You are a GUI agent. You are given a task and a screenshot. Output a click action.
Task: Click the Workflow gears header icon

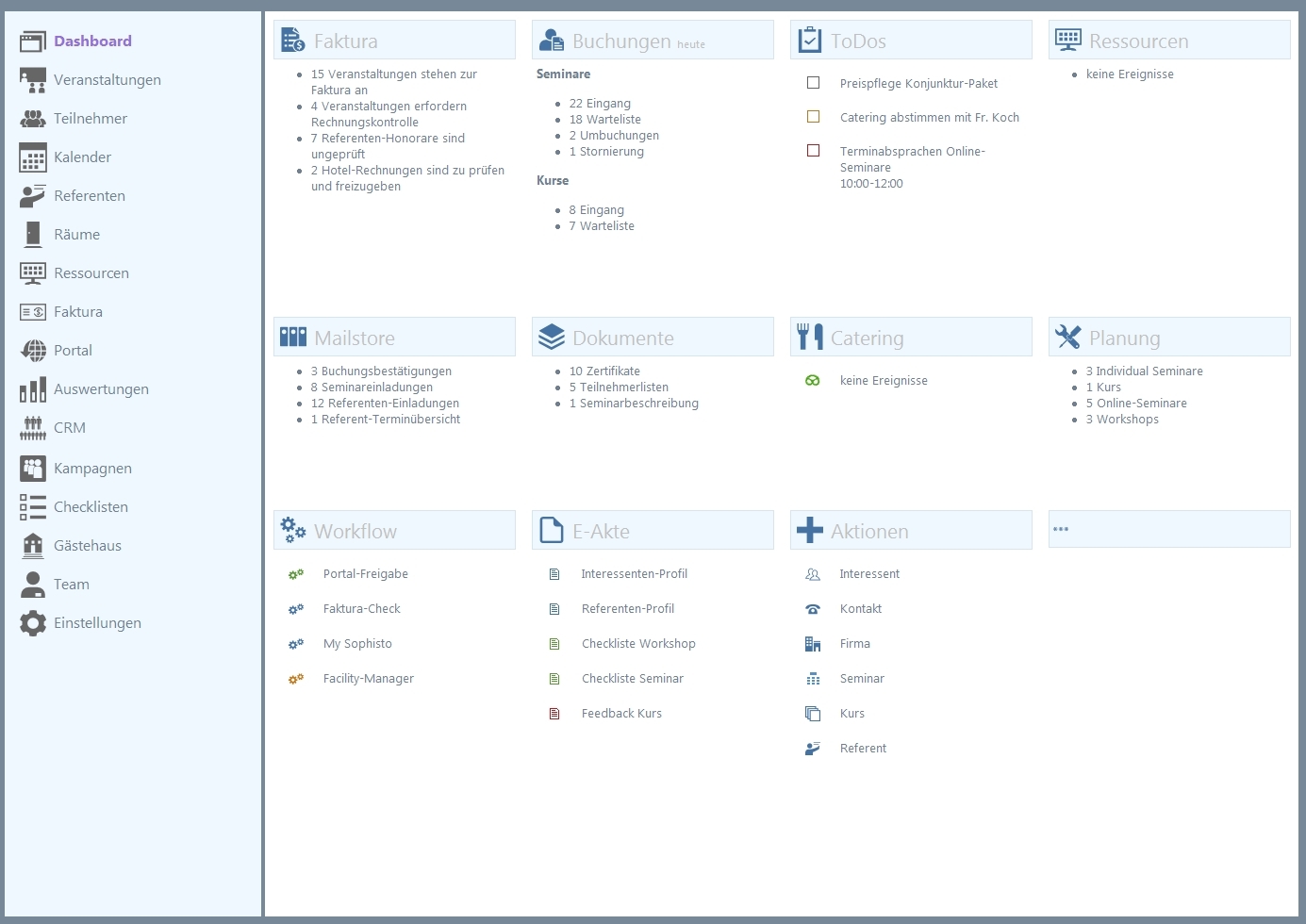[293, 530]
